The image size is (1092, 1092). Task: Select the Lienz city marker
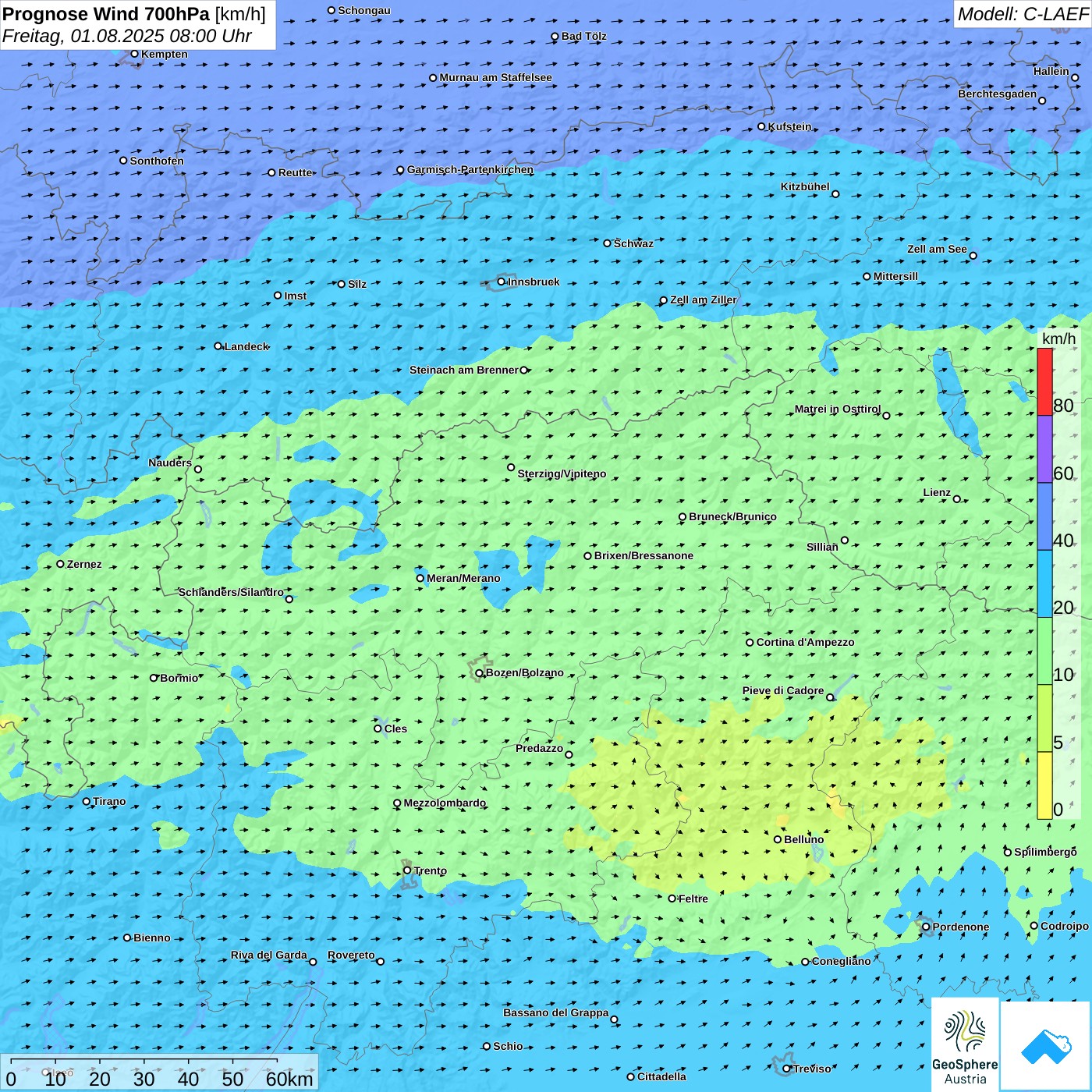pos(957,499)
